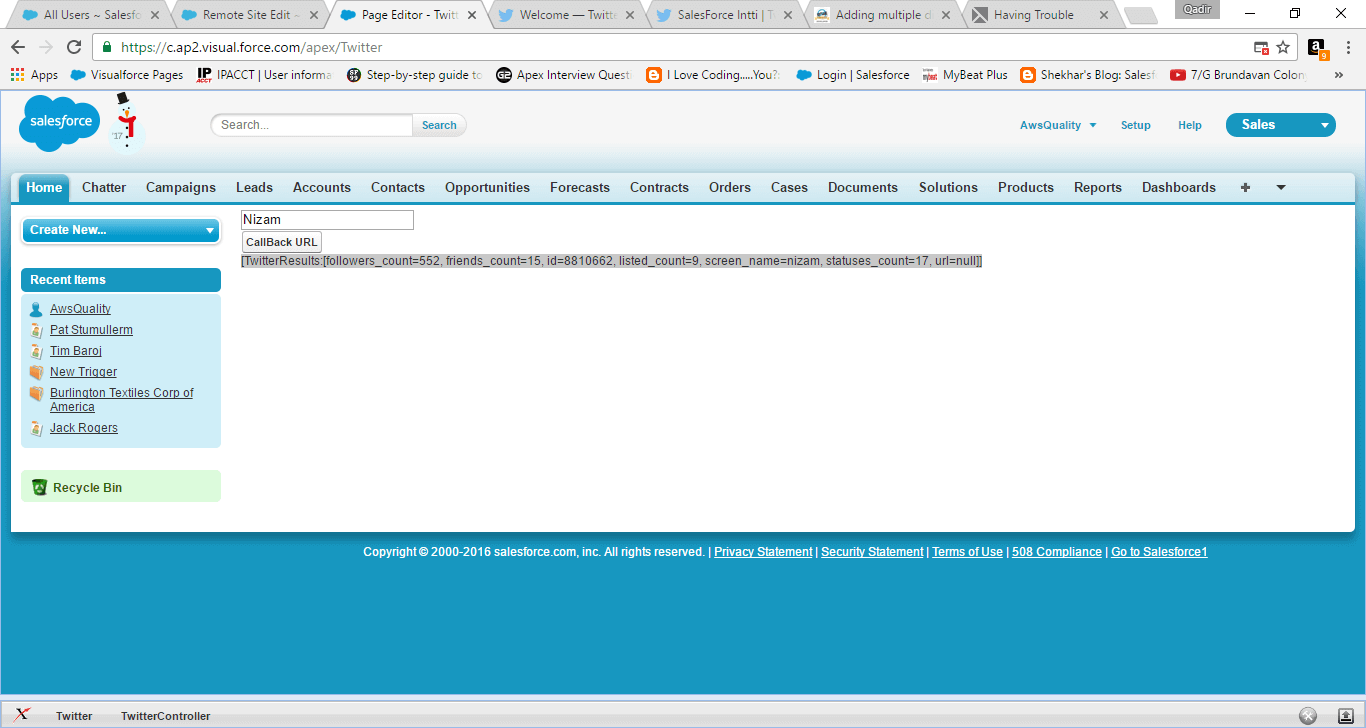Open the AwsQuality user menu
1366x728 pixels.
coord(1058,124)
